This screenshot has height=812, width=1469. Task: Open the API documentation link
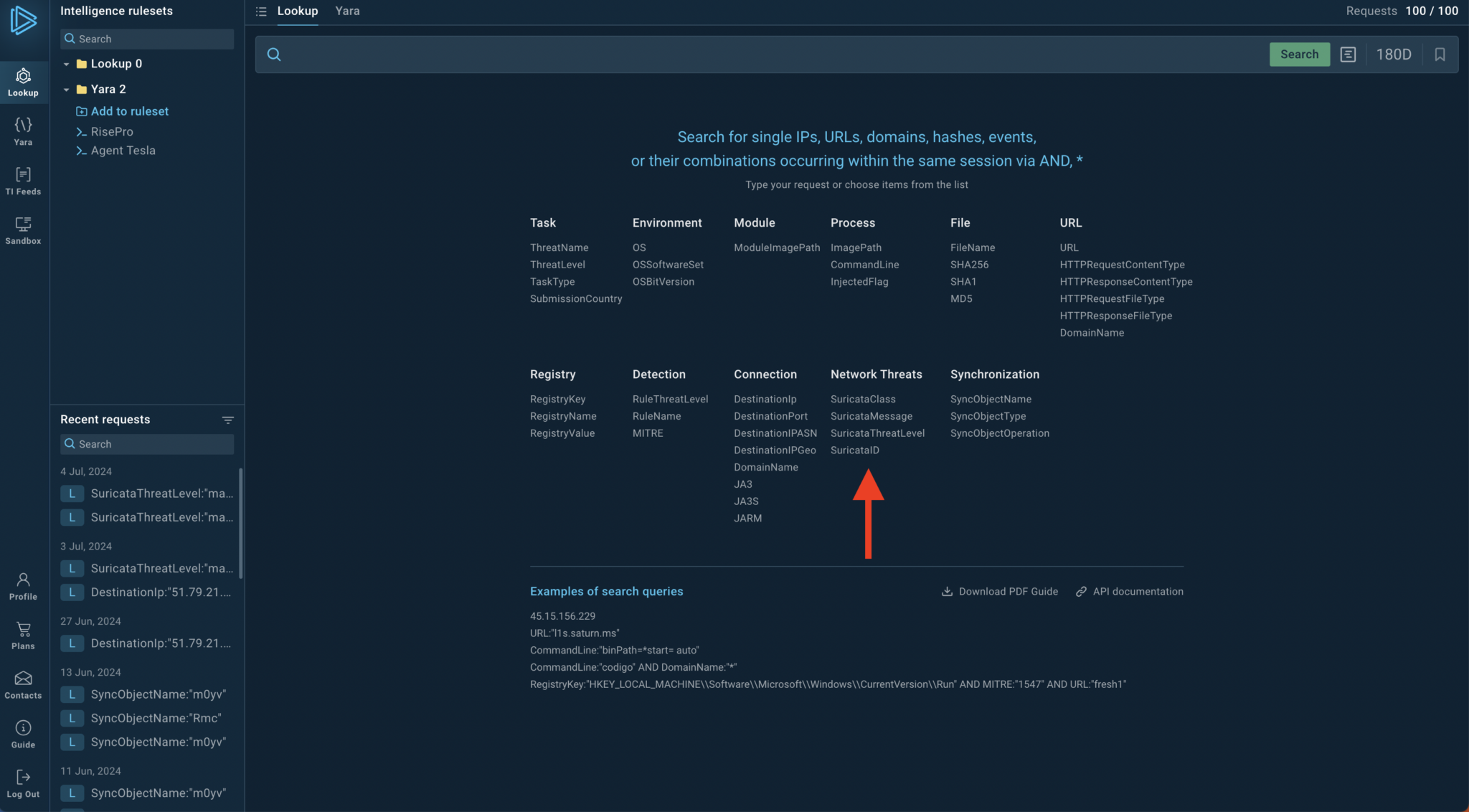(x=1138, y=591)
